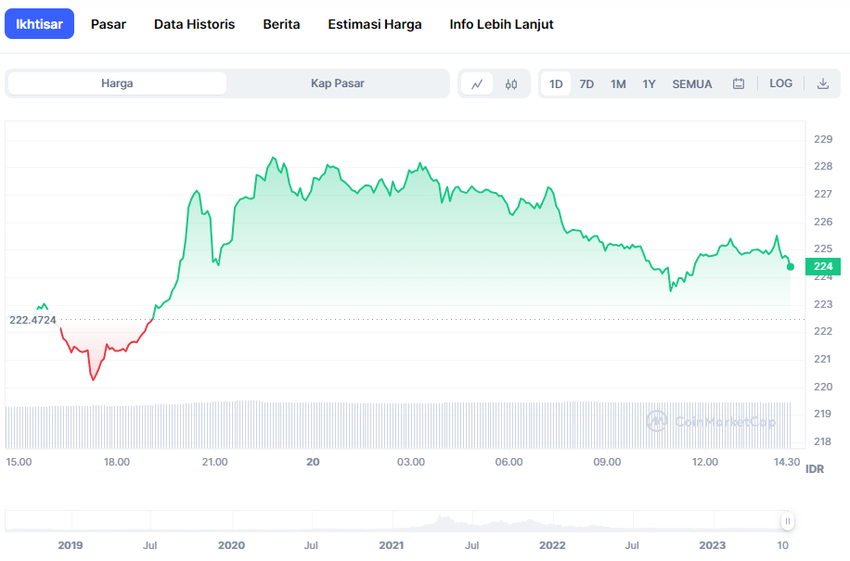Screen dimensions: 850x561
Task: Set time range to 1Y
Action: pyautogui.click(x=649, y=84)
